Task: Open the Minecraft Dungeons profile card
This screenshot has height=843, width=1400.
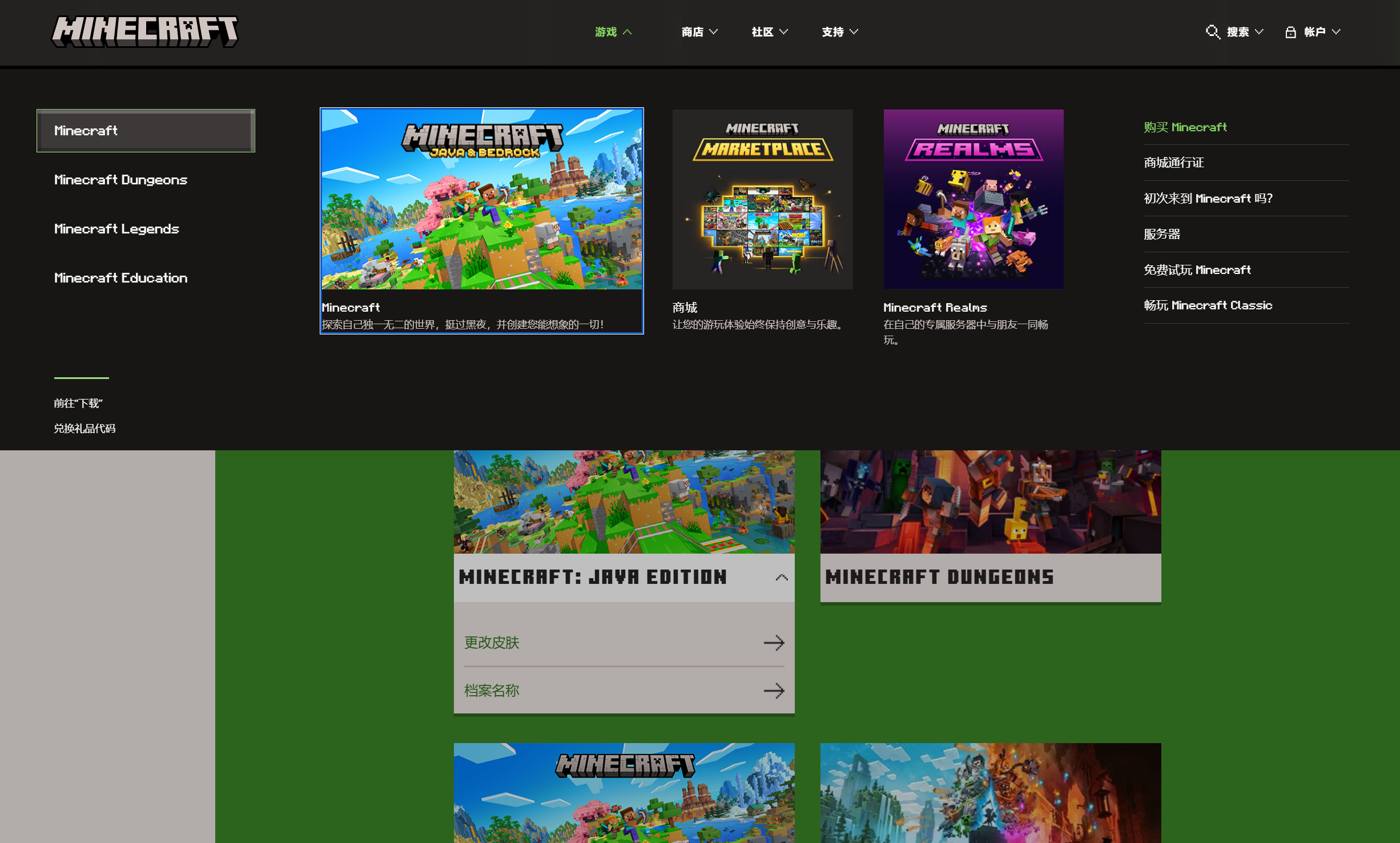Action: click(990, 576)
